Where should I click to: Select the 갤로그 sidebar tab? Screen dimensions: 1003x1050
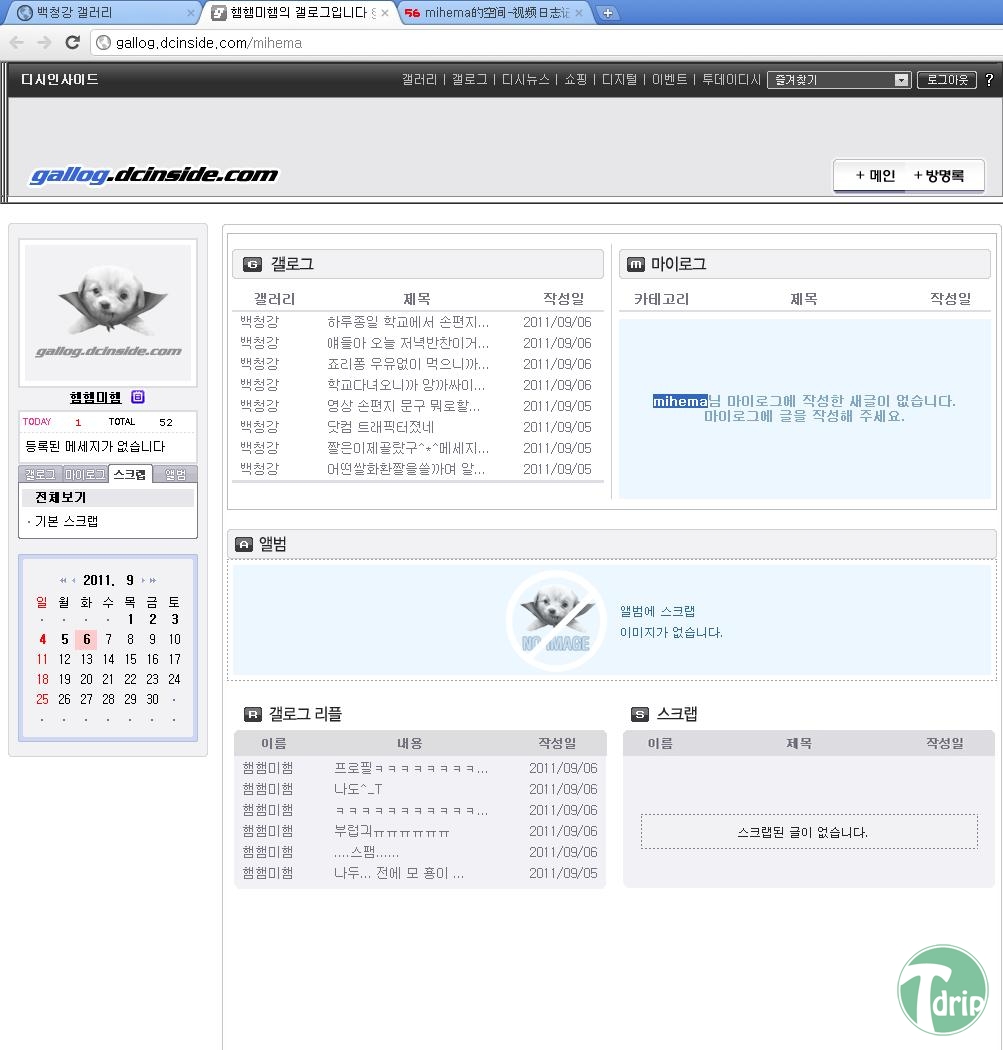click(40, 475)
